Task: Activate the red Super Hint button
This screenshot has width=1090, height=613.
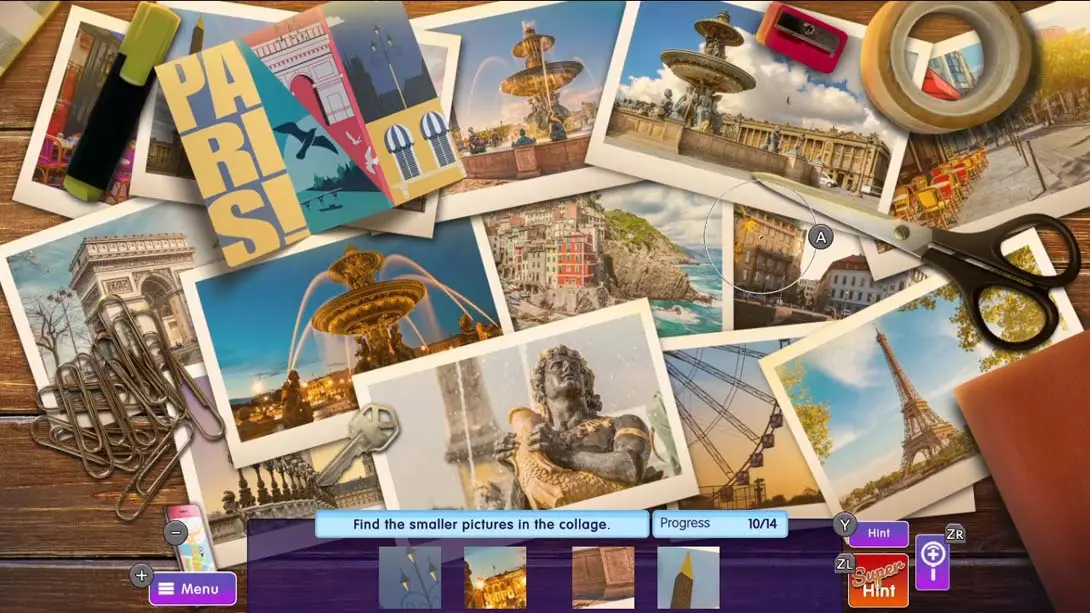Action: 878,580
